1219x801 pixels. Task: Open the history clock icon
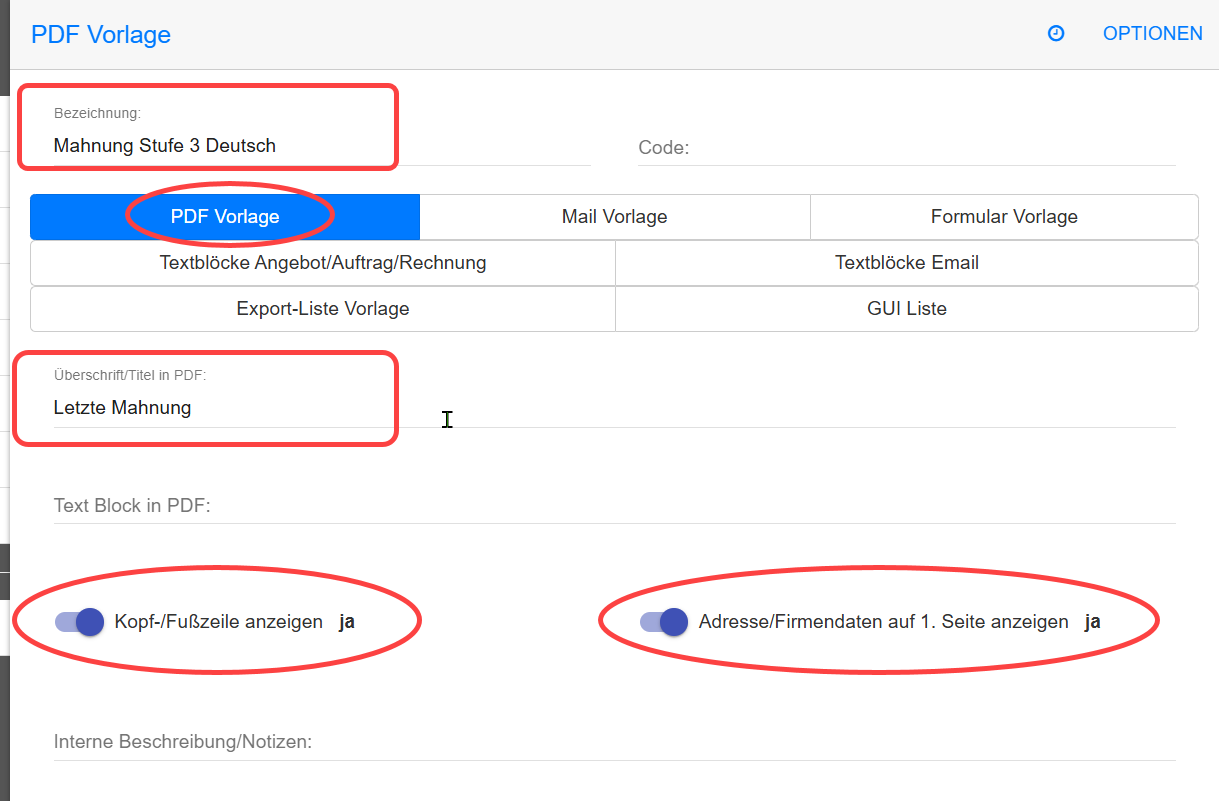point(1055,34)
